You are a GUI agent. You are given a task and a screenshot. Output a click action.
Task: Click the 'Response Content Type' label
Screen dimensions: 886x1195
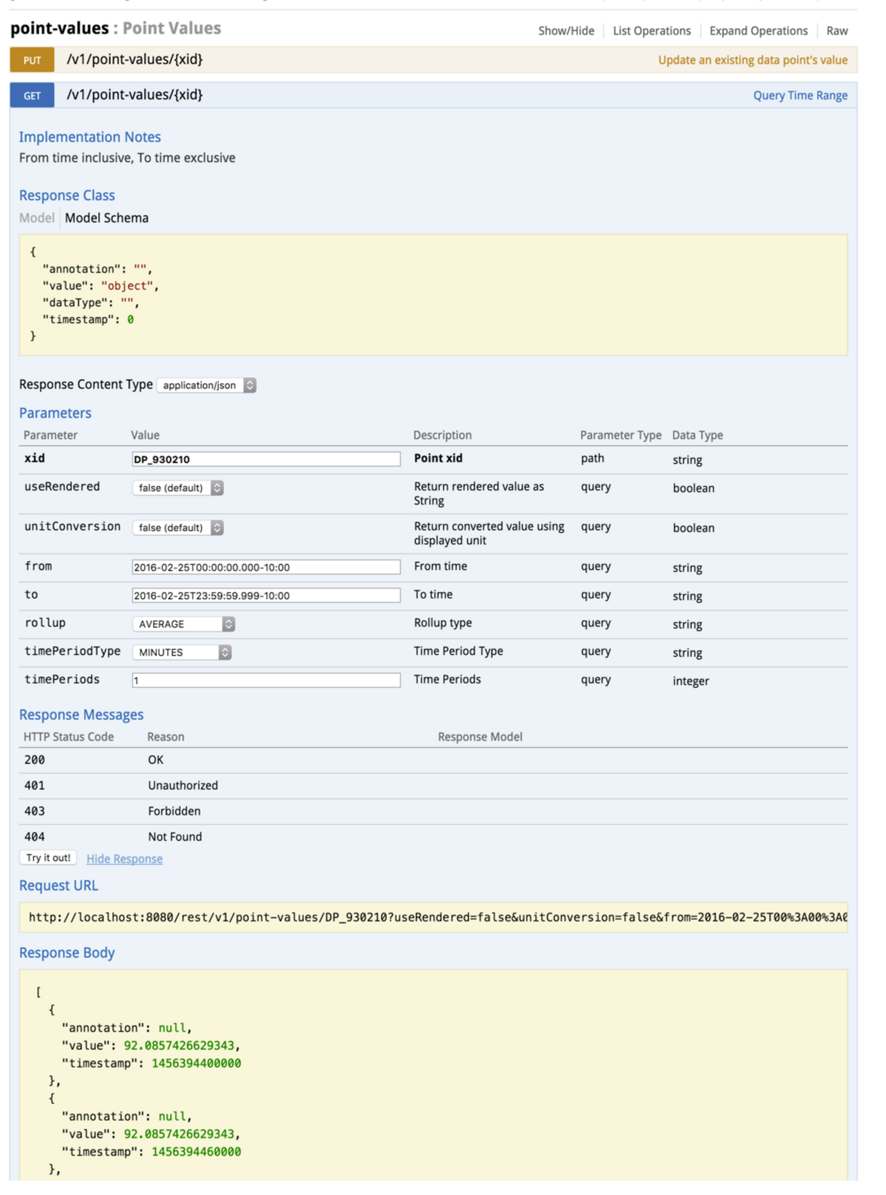pos(86,385)
